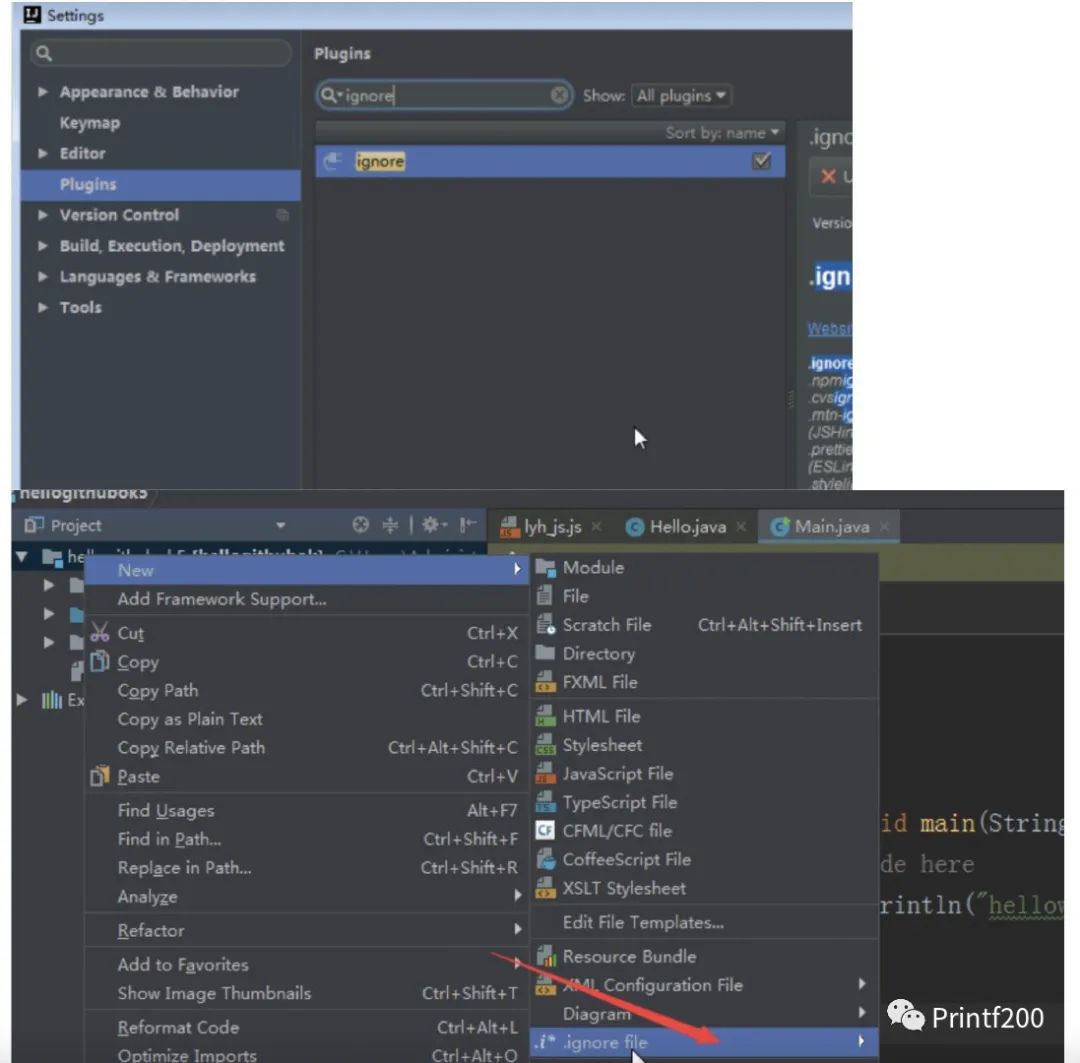Expand the Tools settings node
This screenshot has width=1080, height=1063.
coord(43,307)
